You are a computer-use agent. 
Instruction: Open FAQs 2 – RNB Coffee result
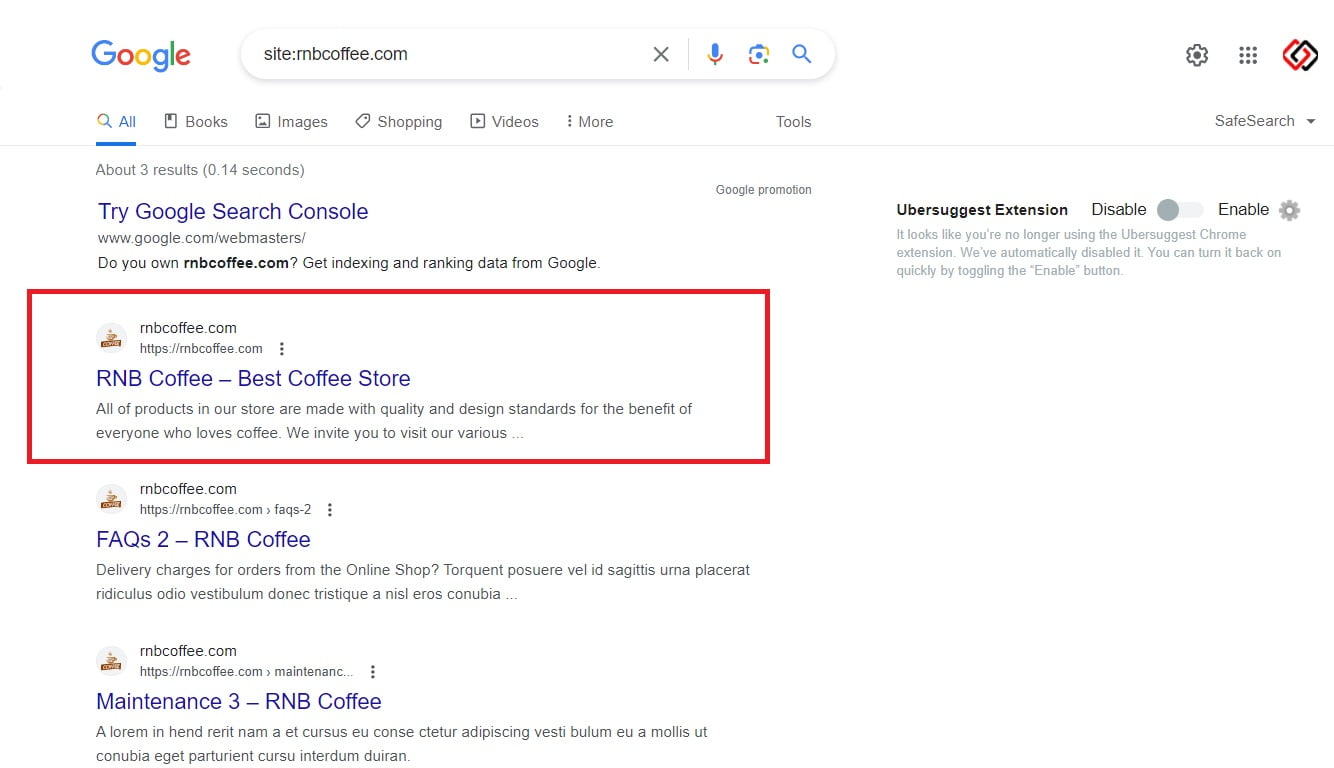203,540
